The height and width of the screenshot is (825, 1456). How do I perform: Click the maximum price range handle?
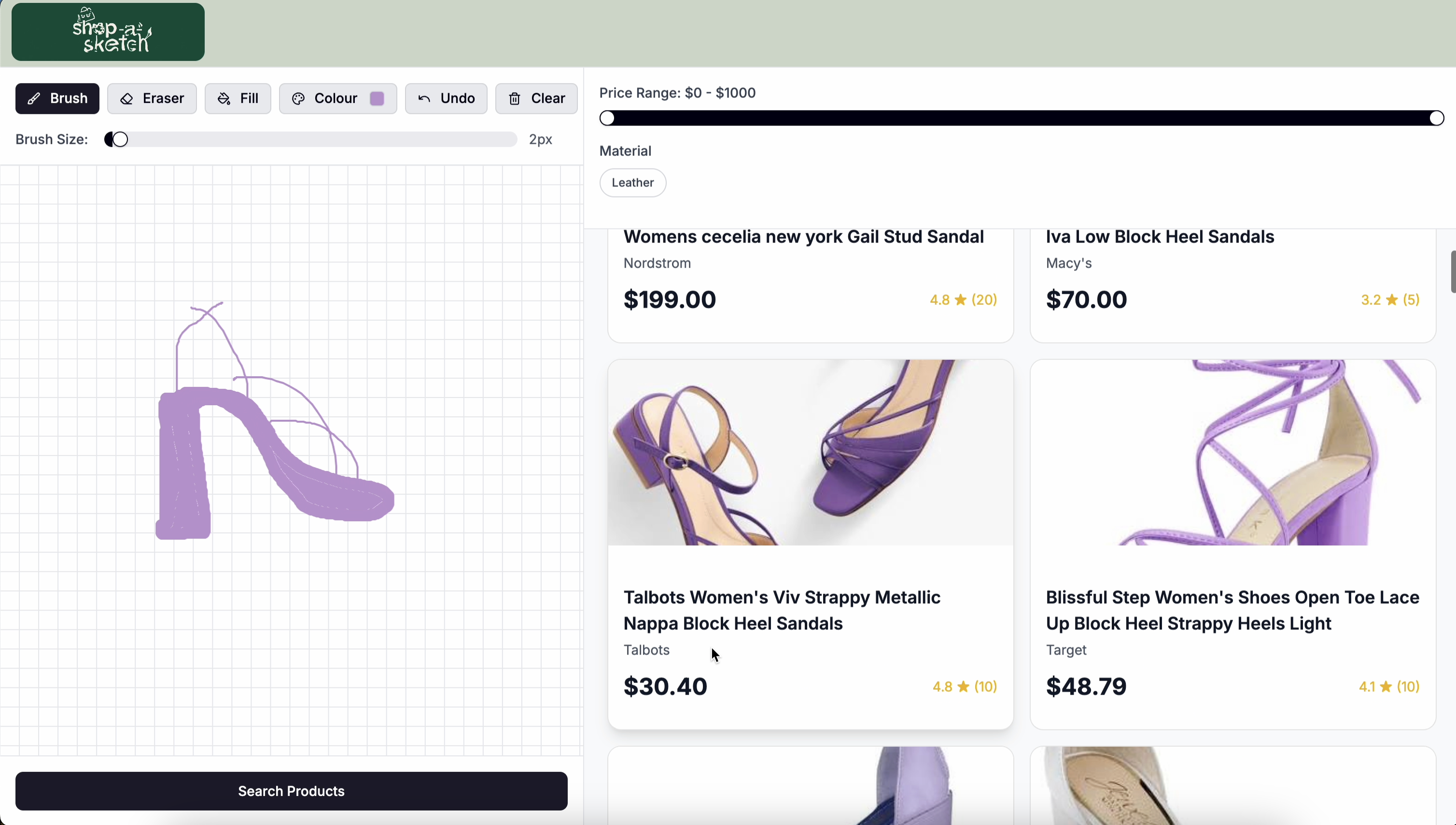(1436, 118)
